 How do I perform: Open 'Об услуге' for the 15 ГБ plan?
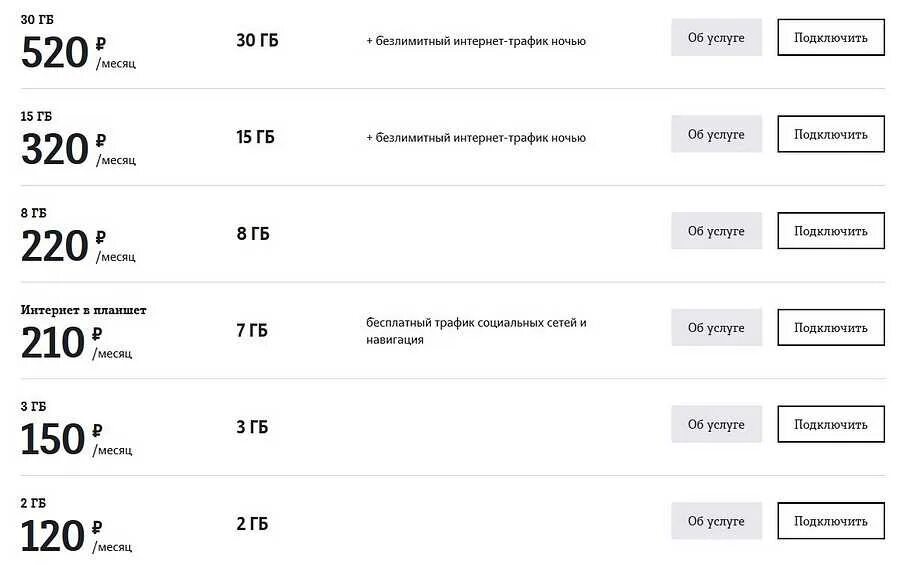(716, 134)
